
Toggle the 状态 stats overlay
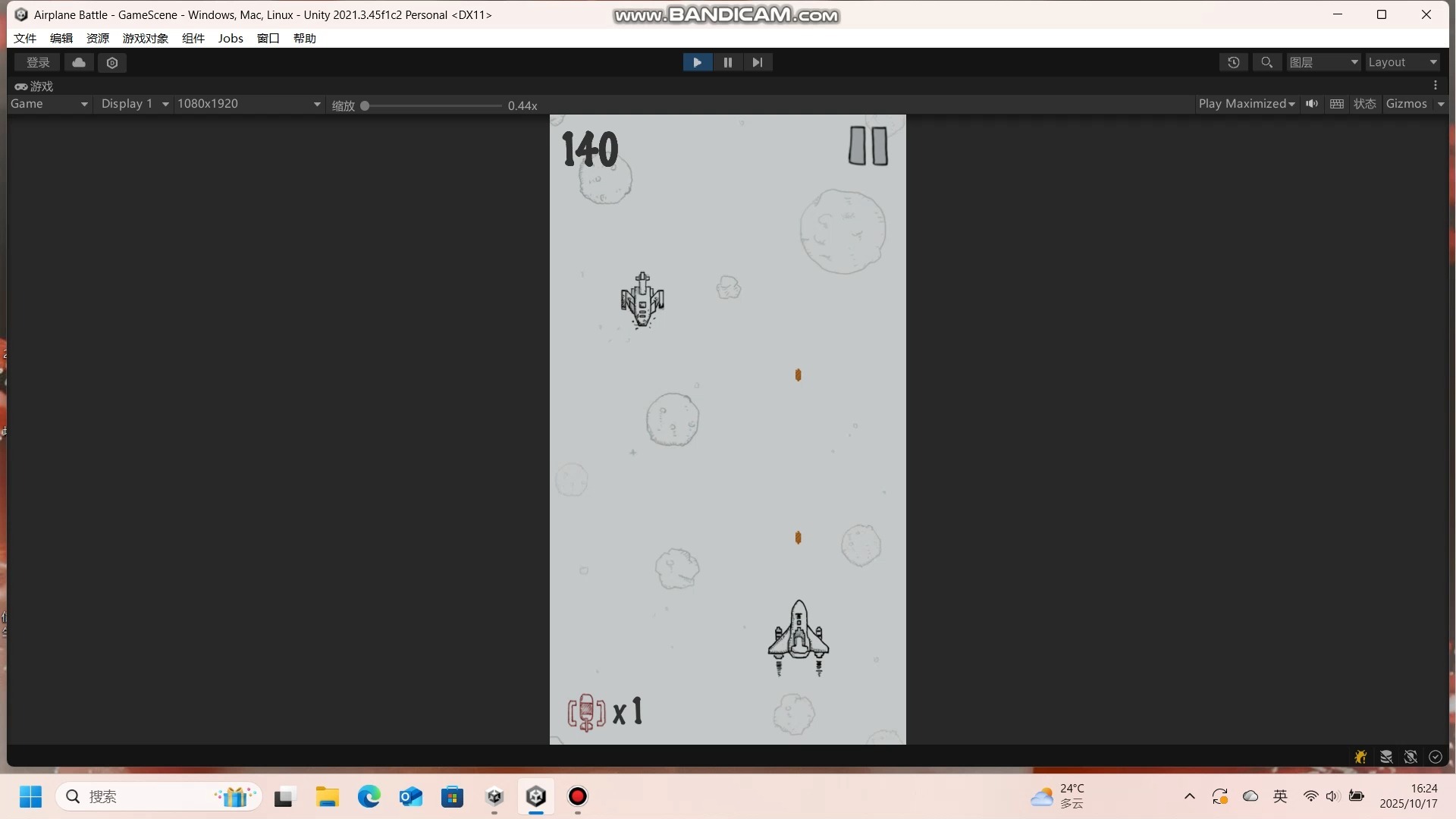click(x=1364, y=104)
